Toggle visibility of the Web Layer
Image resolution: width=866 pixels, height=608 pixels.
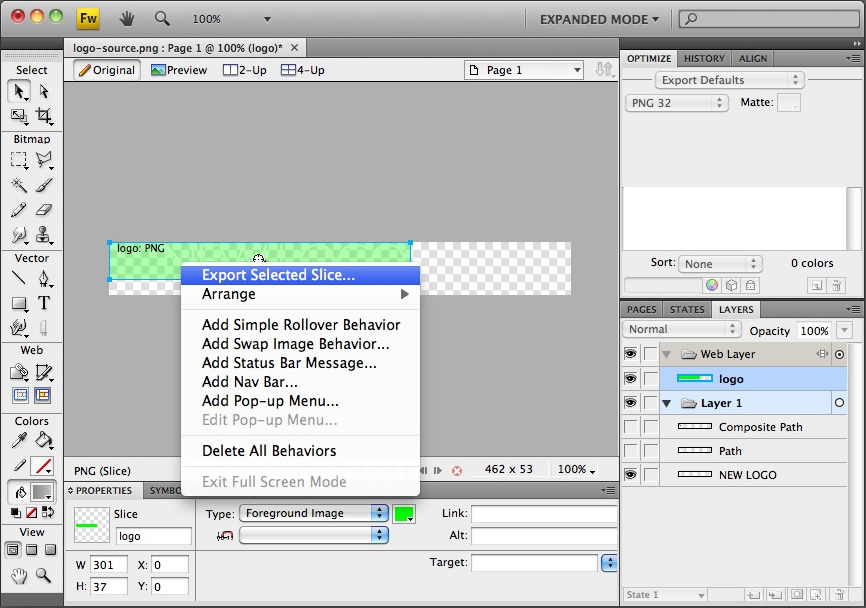[630, 354]
